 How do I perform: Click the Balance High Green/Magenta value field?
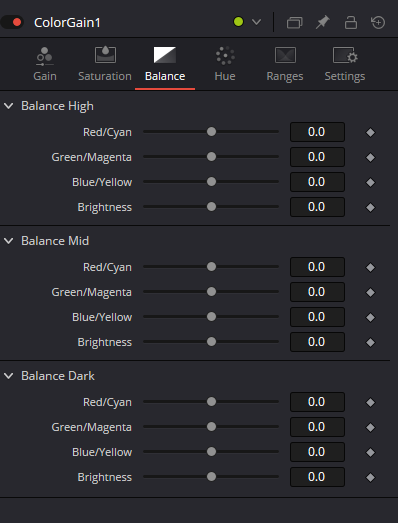pos(317,157)
